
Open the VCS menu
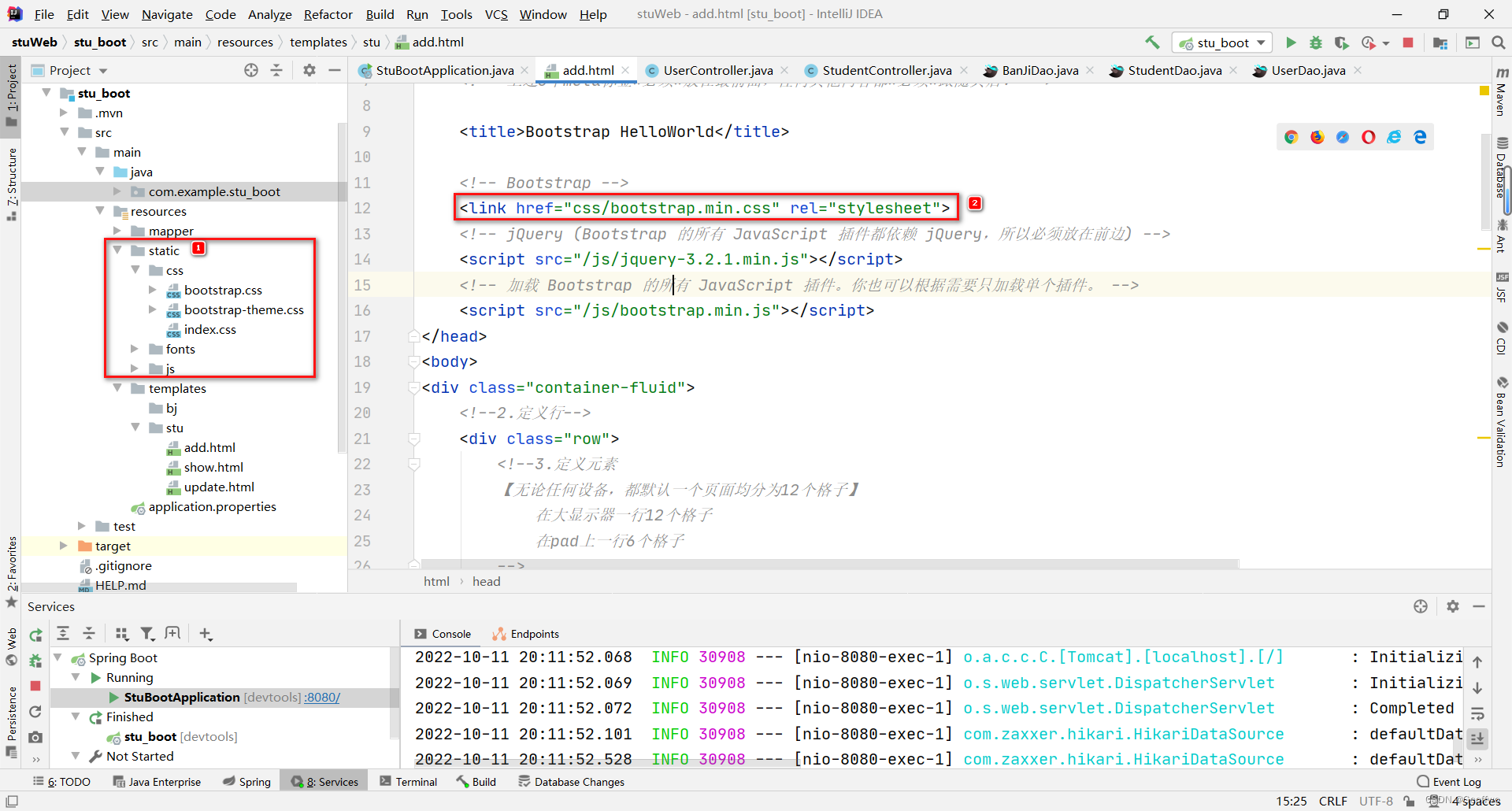pyautogui.click(x=496, y=14)
